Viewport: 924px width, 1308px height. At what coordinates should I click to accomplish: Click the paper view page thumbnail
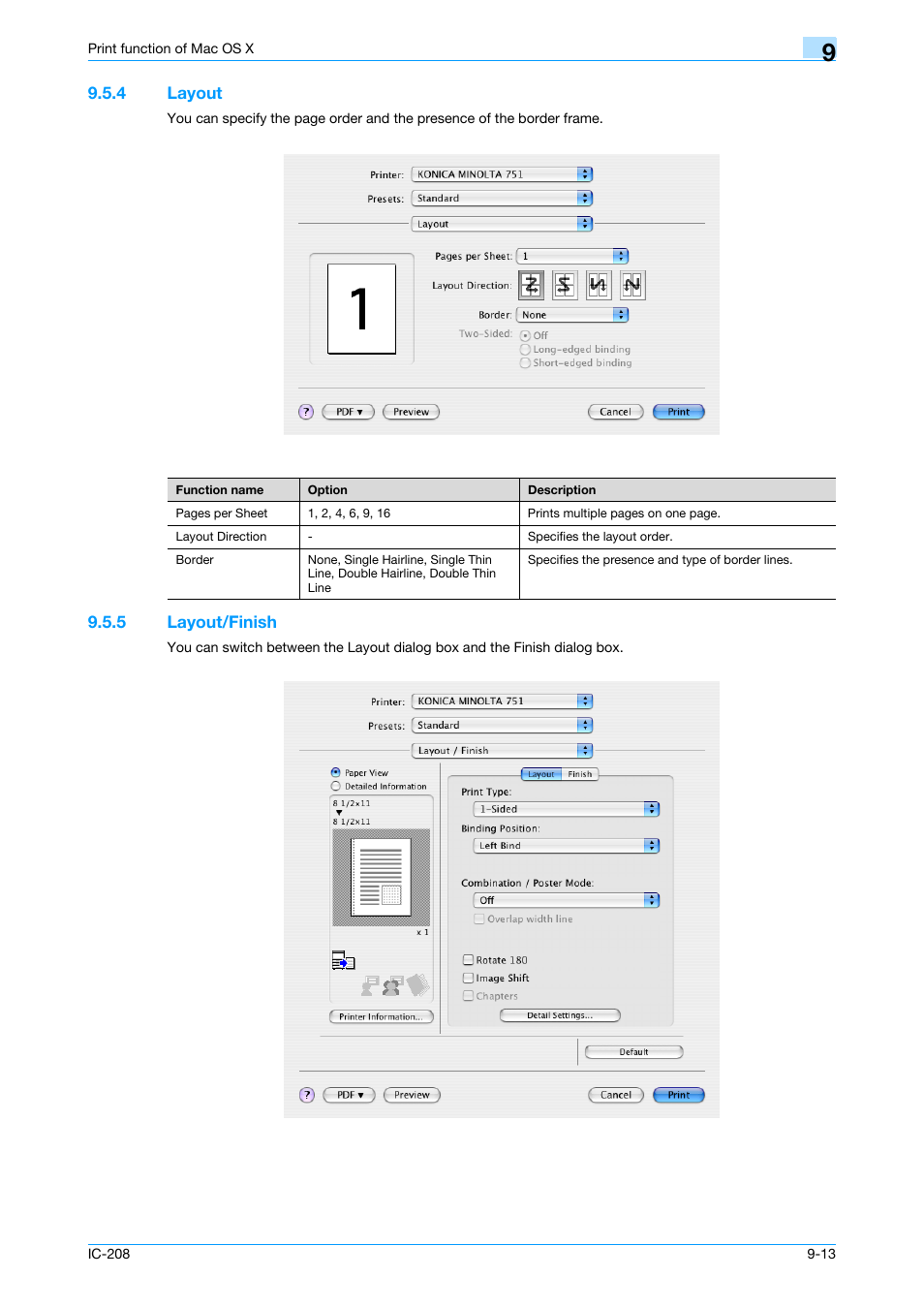point(382,877)
